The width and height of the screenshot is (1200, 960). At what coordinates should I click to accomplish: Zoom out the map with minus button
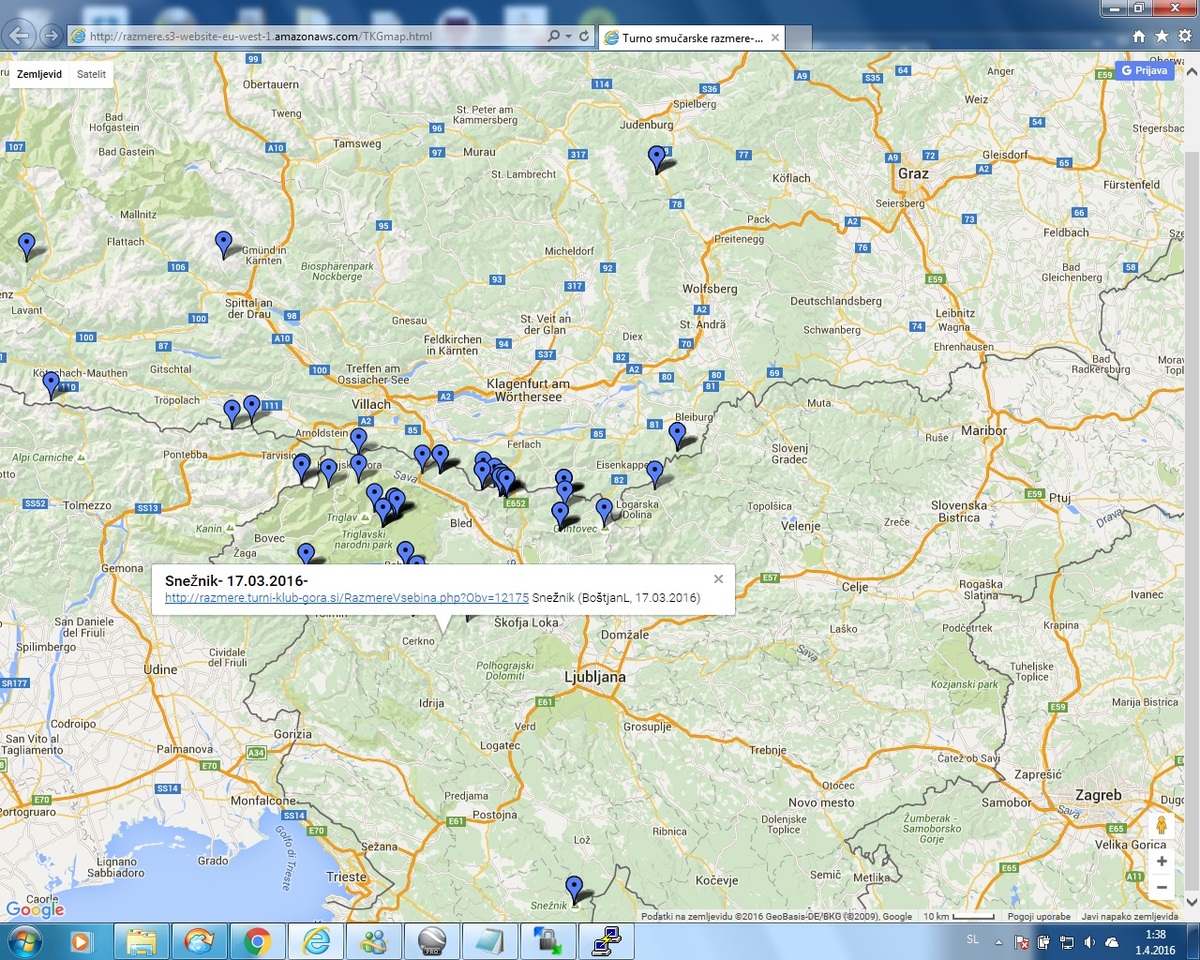tap(1161, 887)
